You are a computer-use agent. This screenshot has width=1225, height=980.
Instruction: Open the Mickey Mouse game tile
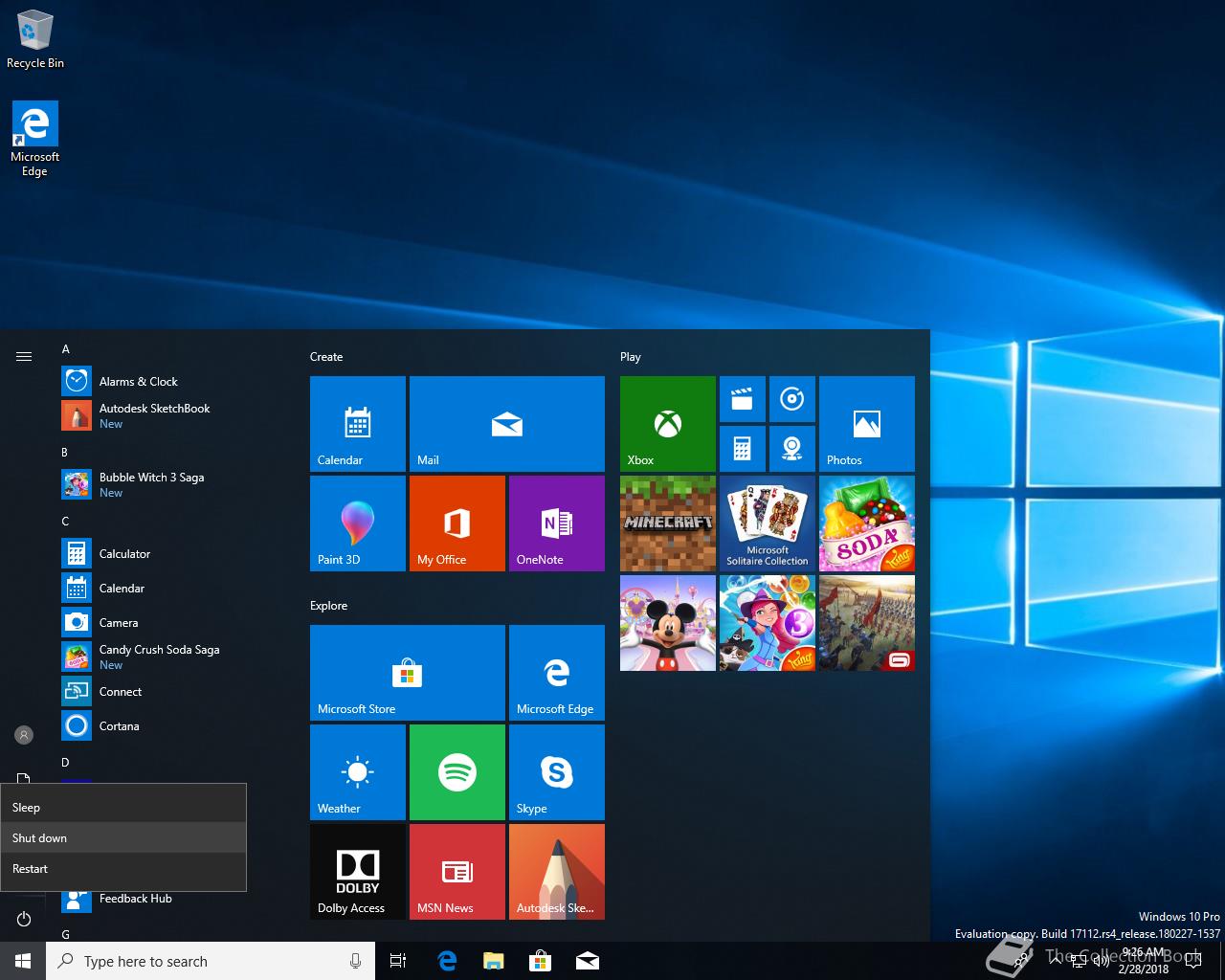click(x=668, y=623)
